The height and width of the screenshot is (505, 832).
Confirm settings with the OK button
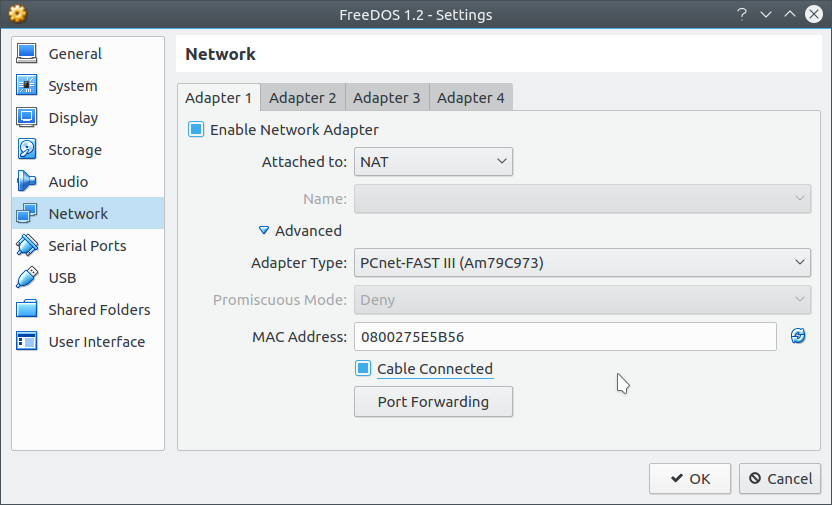(x=690, y=478)
